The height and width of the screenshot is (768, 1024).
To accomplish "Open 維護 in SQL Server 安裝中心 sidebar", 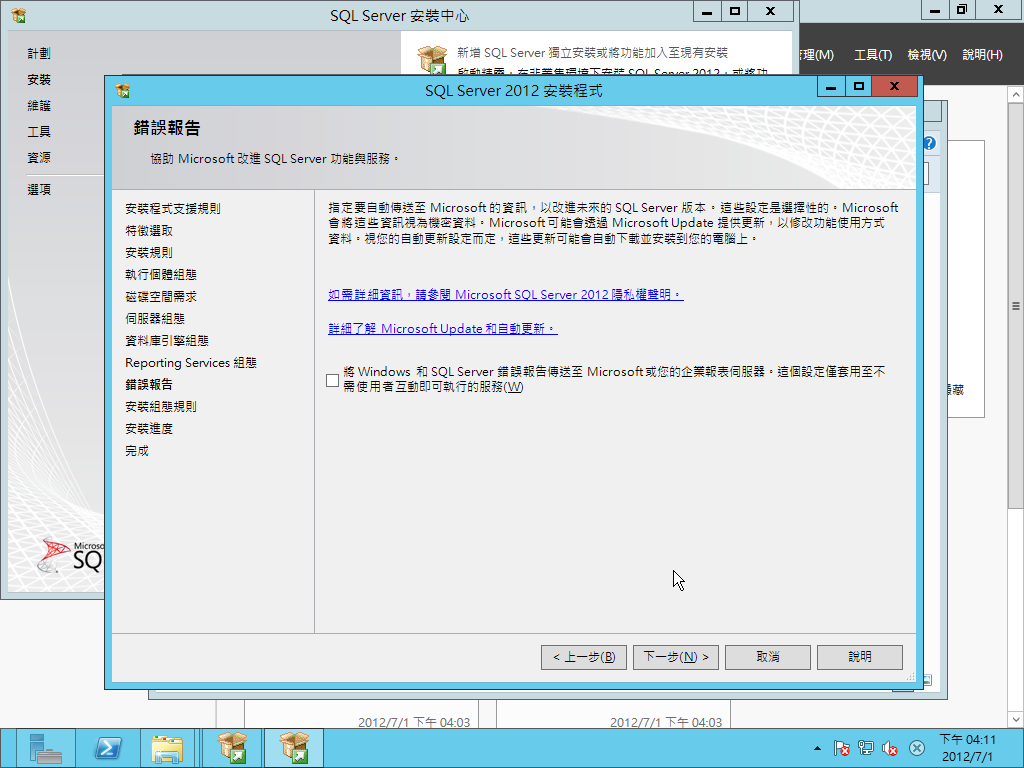I will (x=39, y=106).
